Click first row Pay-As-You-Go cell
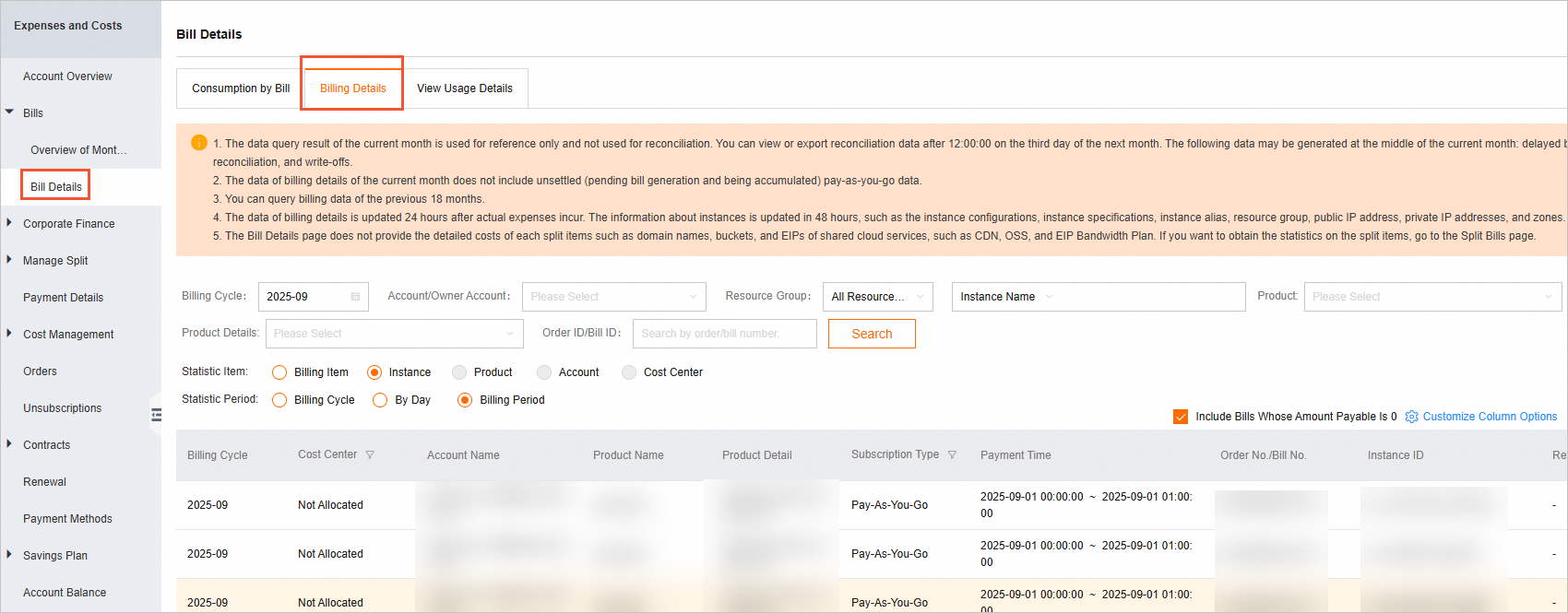The image size is (1568, 613). (889, 505)
